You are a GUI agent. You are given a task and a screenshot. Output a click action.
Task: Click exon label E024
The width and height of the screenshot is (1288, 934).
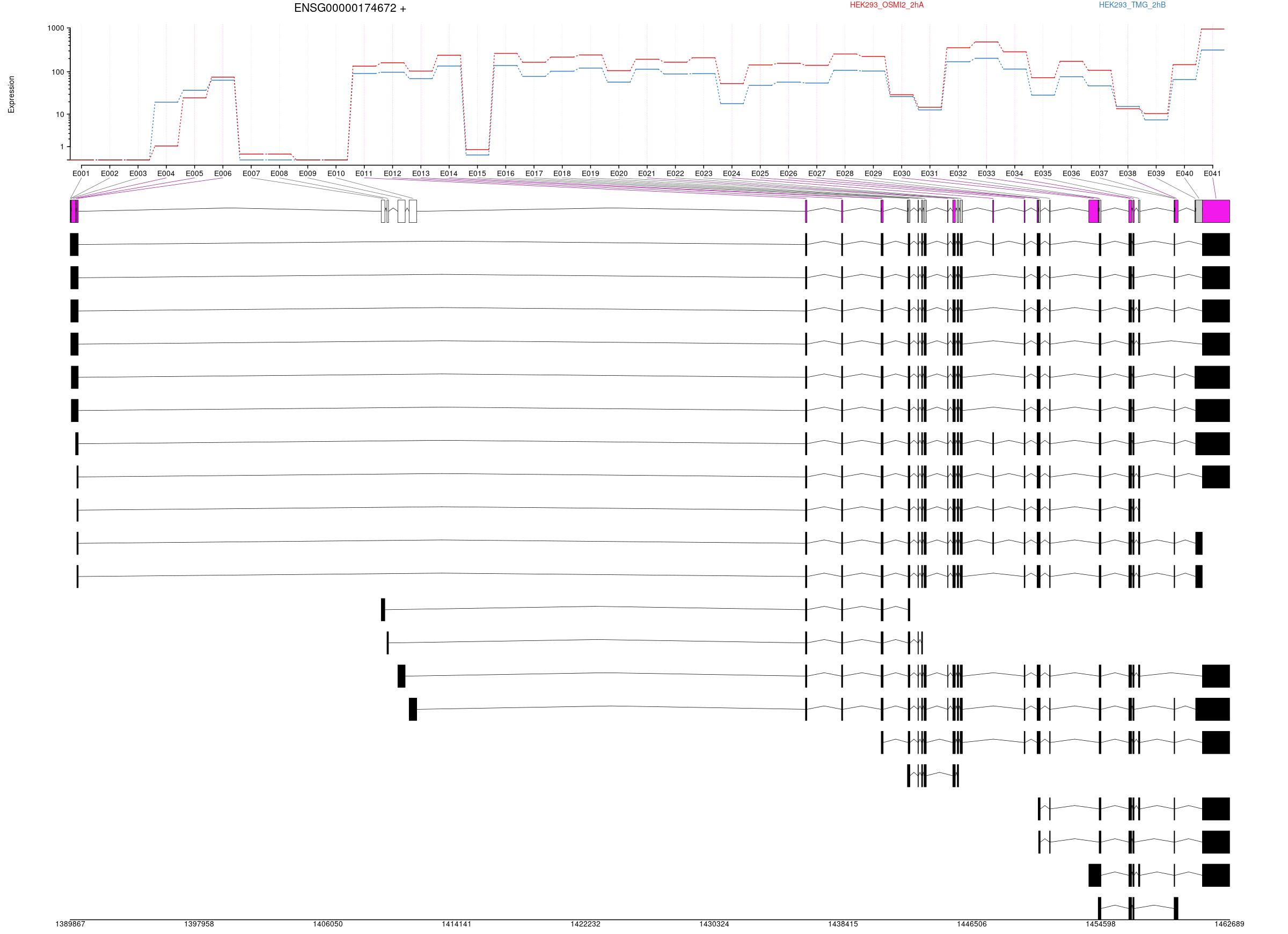(x=731, y=174)
